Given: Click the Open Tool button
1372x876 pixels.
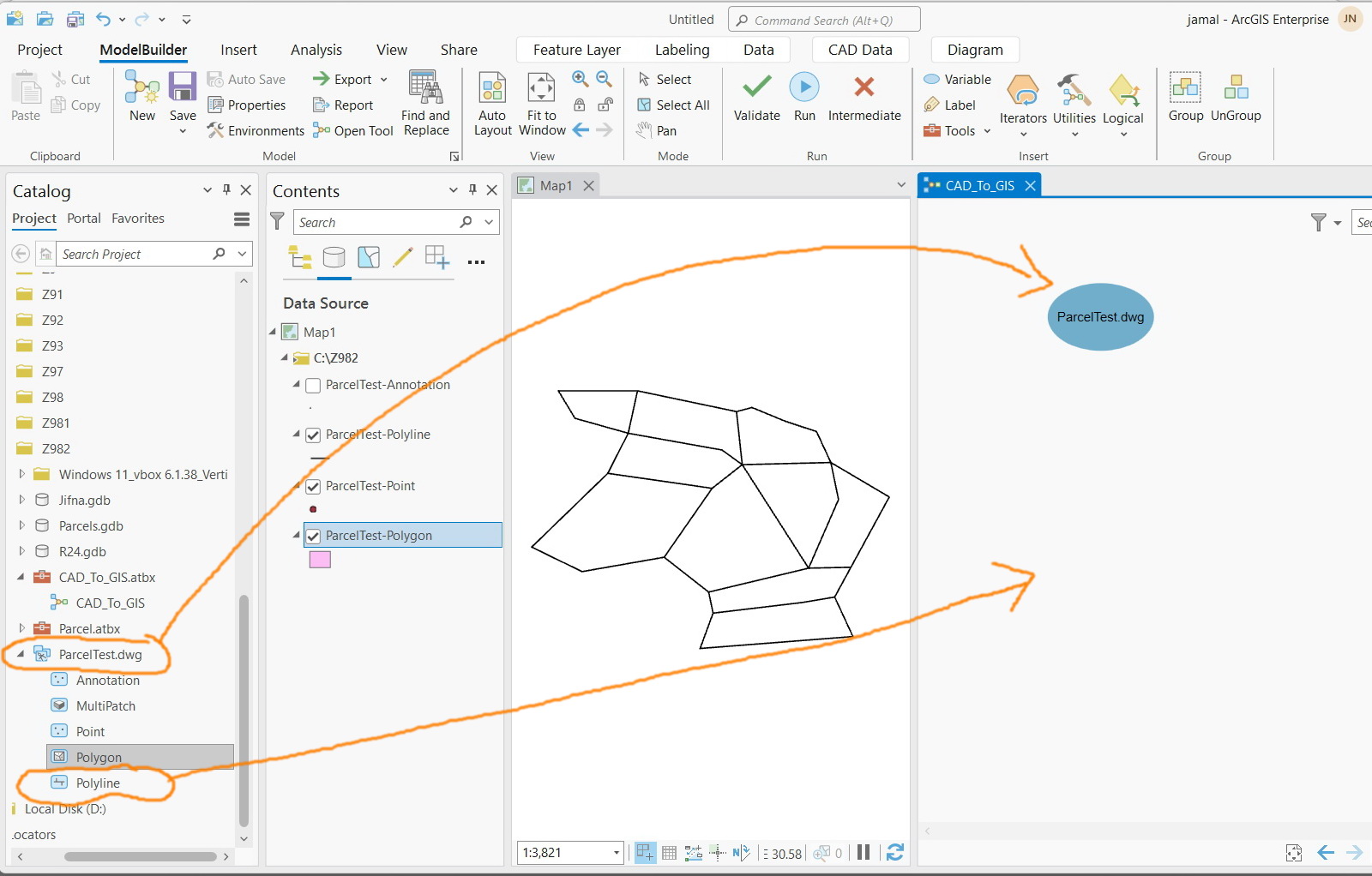Looking at the screenshot, I should 352,130.
